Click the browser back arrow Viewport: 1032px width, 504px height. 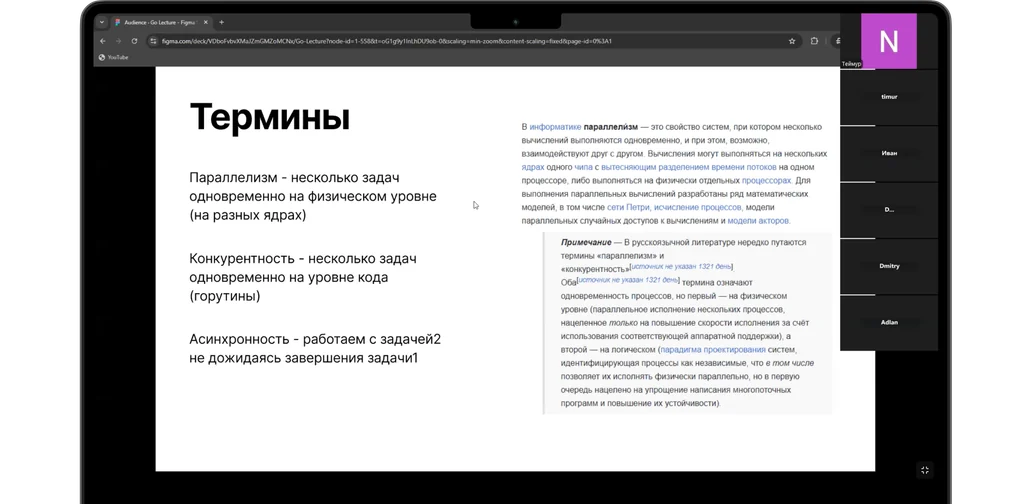coord(102,41)
